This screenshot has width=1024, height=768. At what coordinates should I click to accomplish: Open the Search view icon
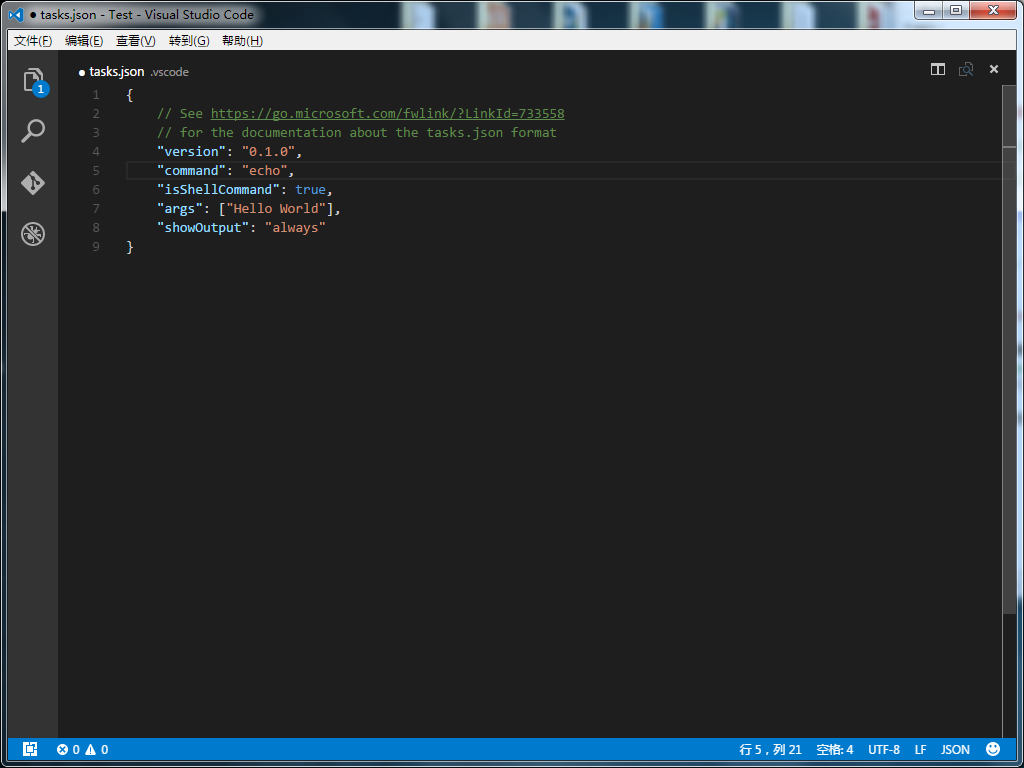point(33,131)
